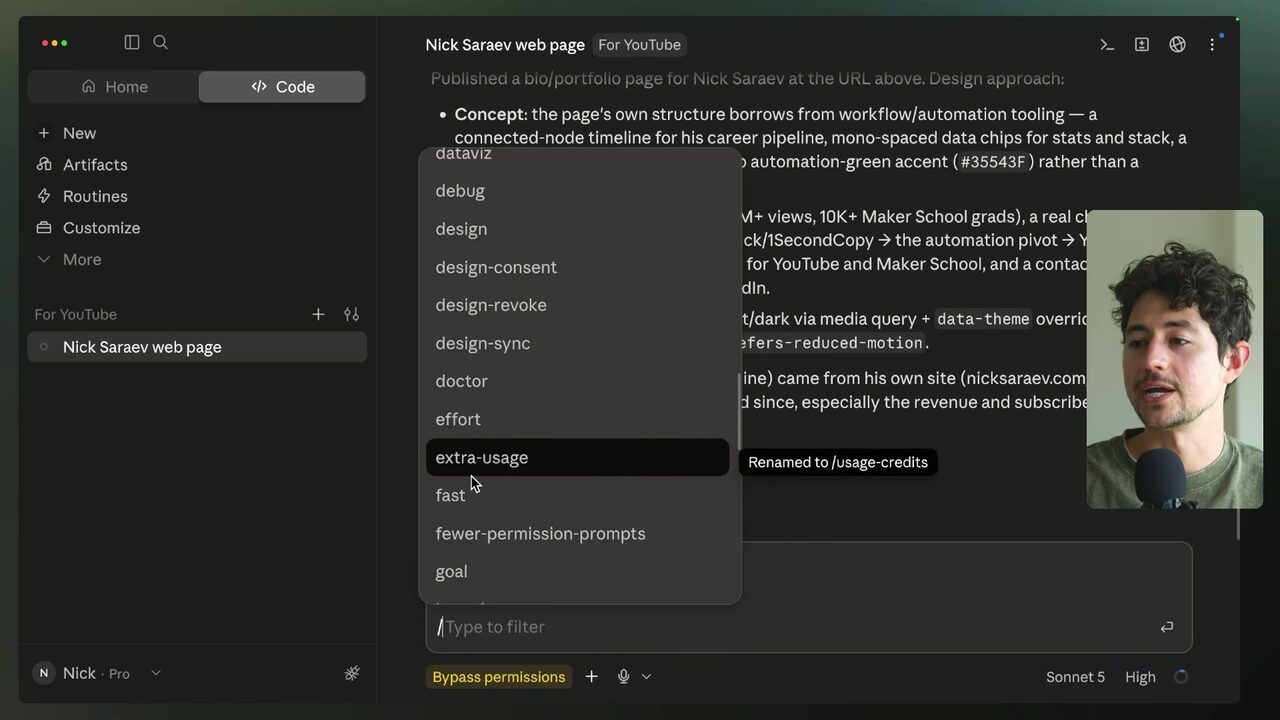The image size is (1280, 720).
Task: Change the High effort level selector
Action: (x=1140, y=677)
